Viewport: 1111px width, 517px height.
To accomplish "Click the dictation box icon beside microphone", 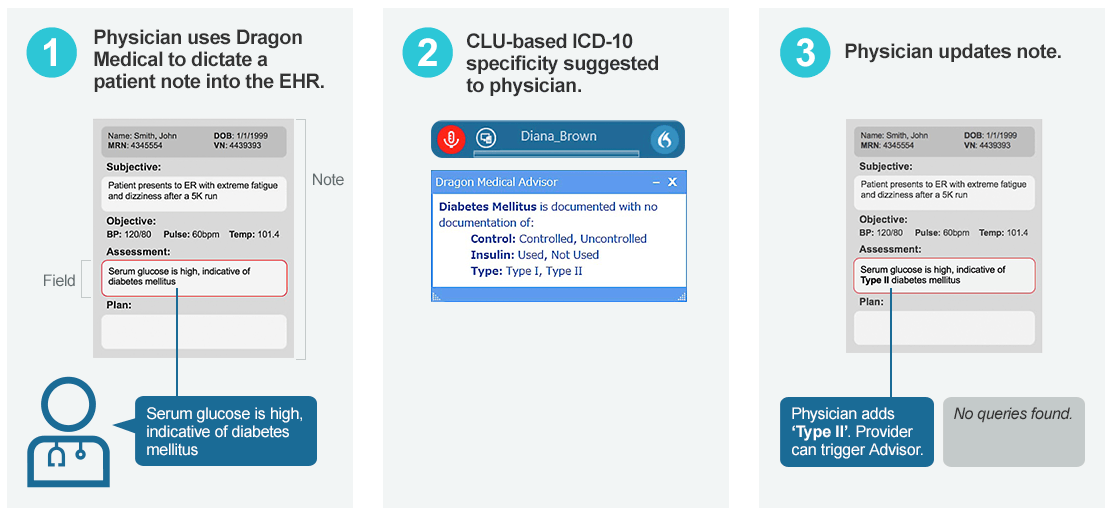I will 486,139.
